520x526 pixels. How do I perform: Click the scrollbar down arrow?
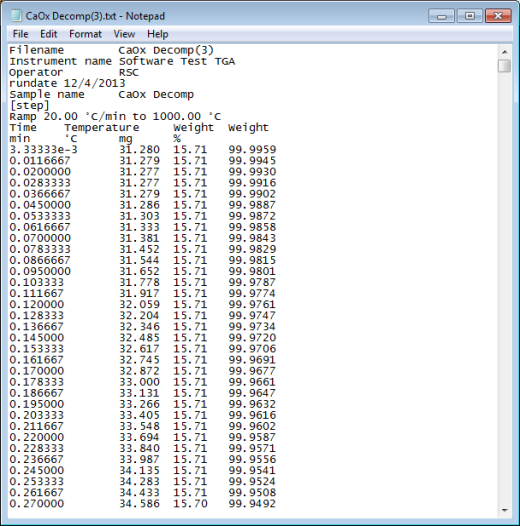click(x=505, y=510)
